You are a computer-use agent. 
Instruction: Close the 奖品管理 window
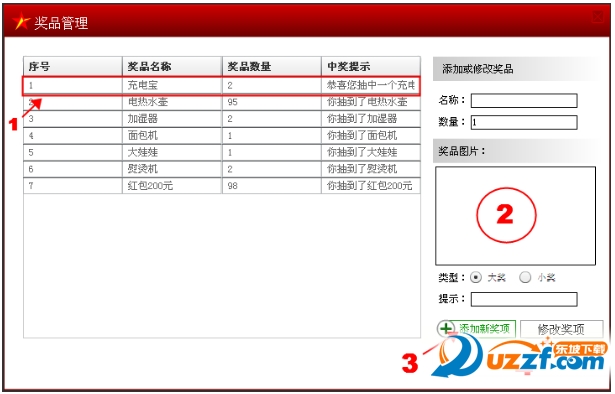[x=598, y=17]
